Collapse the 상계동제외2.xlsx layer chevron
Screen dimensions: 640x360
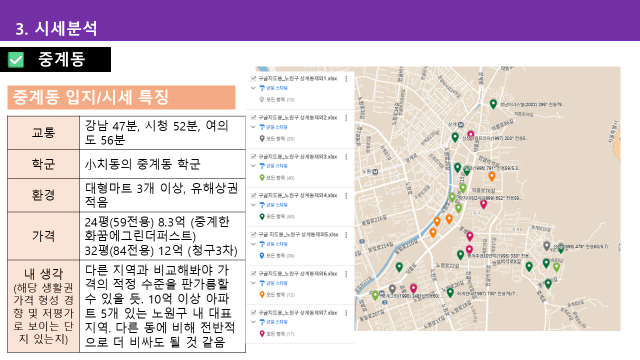coord(253,127)
